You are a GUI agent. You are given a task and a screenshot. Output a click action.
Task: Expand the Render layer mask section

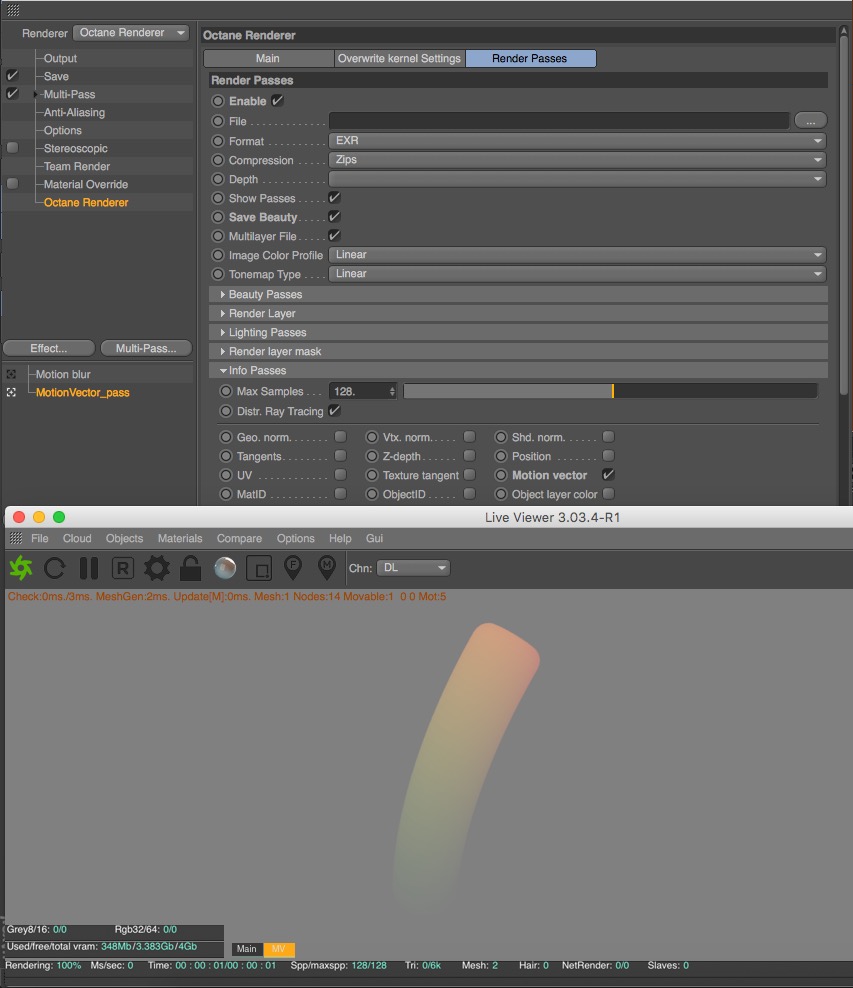[x=518, y=351]
